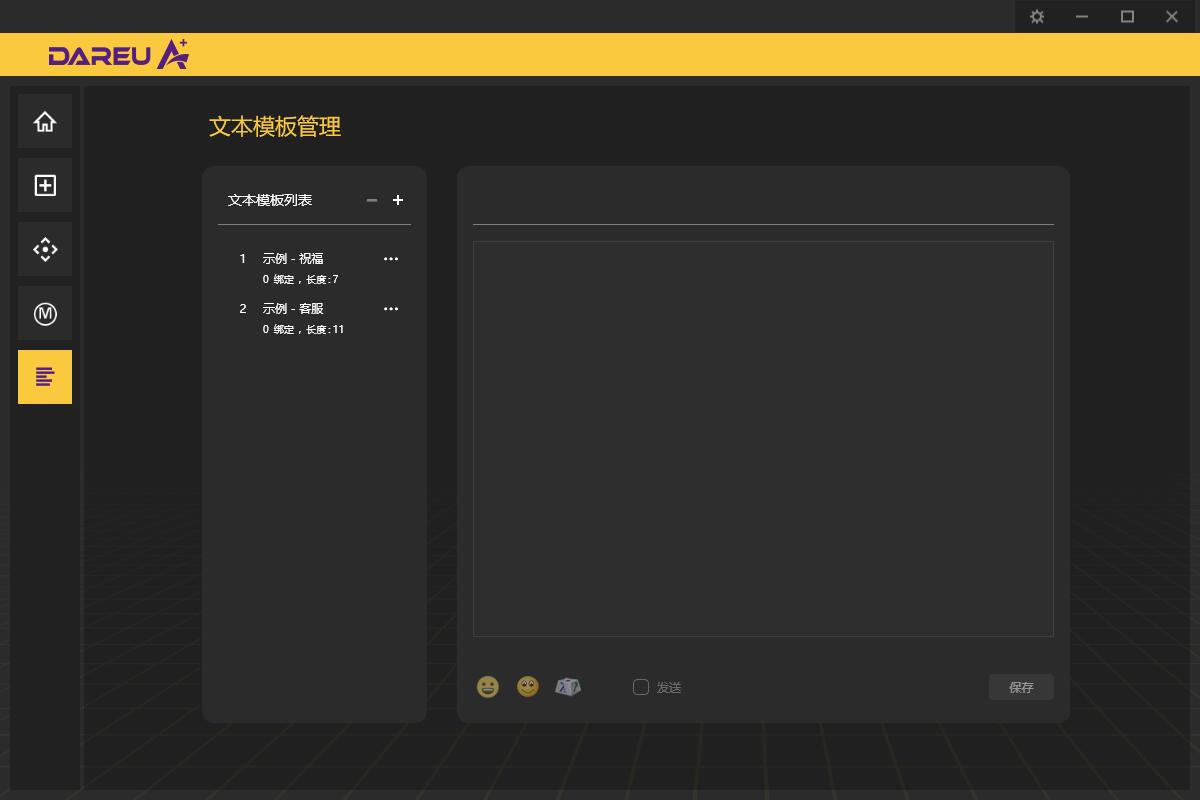Click the keyboard key insert icon
The image size is (1200, 800).
click(x=568, y=687)
